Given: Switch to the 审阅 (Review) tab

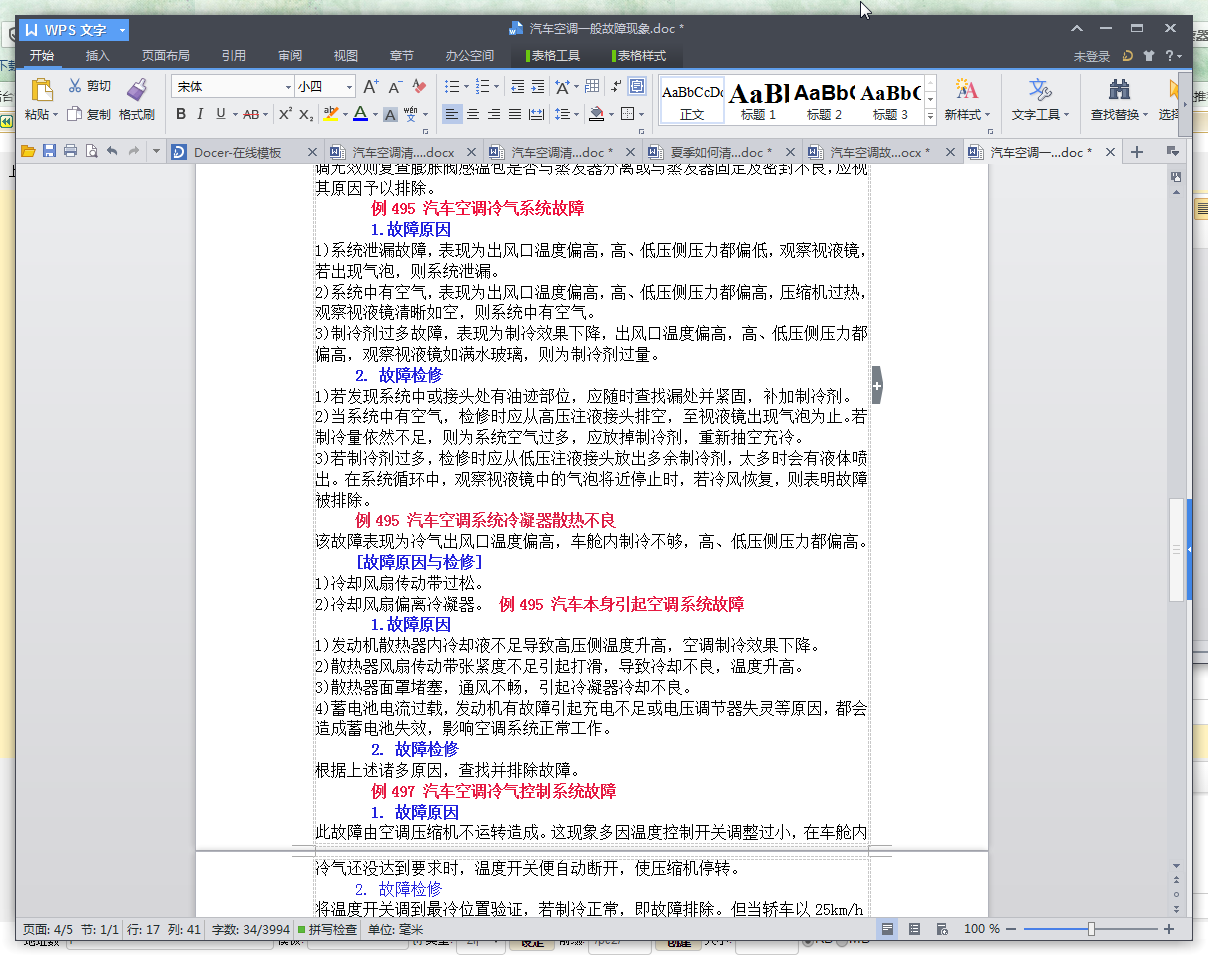Looking at the screenshot, I should click(290, 56).
